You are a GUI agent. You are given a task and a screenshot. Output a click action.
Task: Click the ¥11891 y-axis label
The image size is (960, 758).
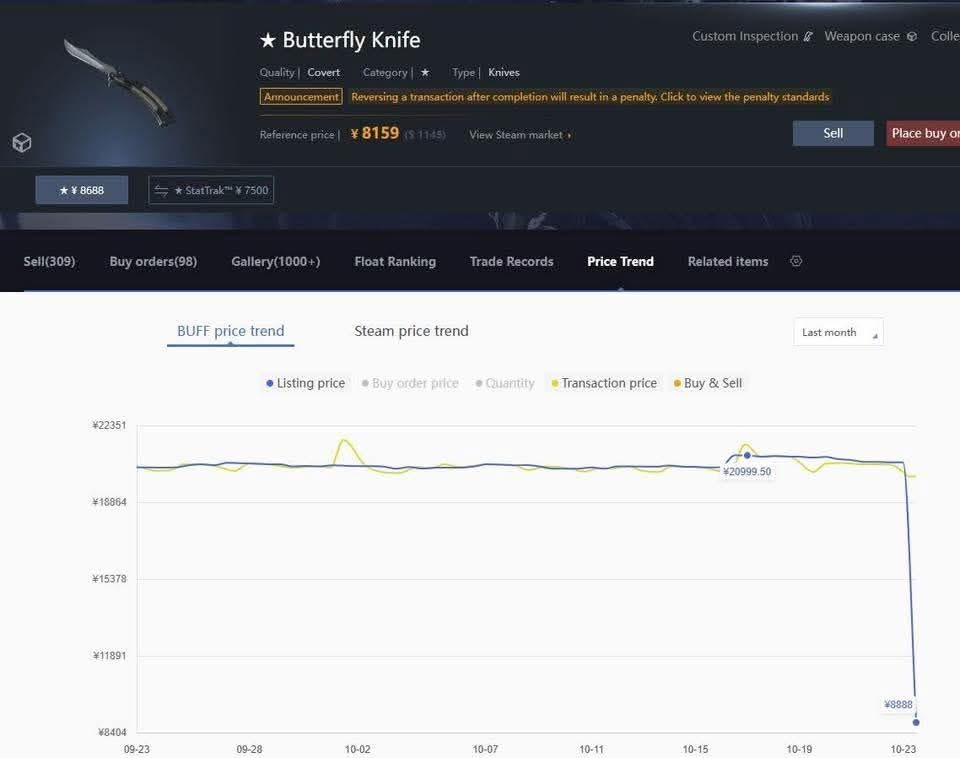(x=109, y=656)
